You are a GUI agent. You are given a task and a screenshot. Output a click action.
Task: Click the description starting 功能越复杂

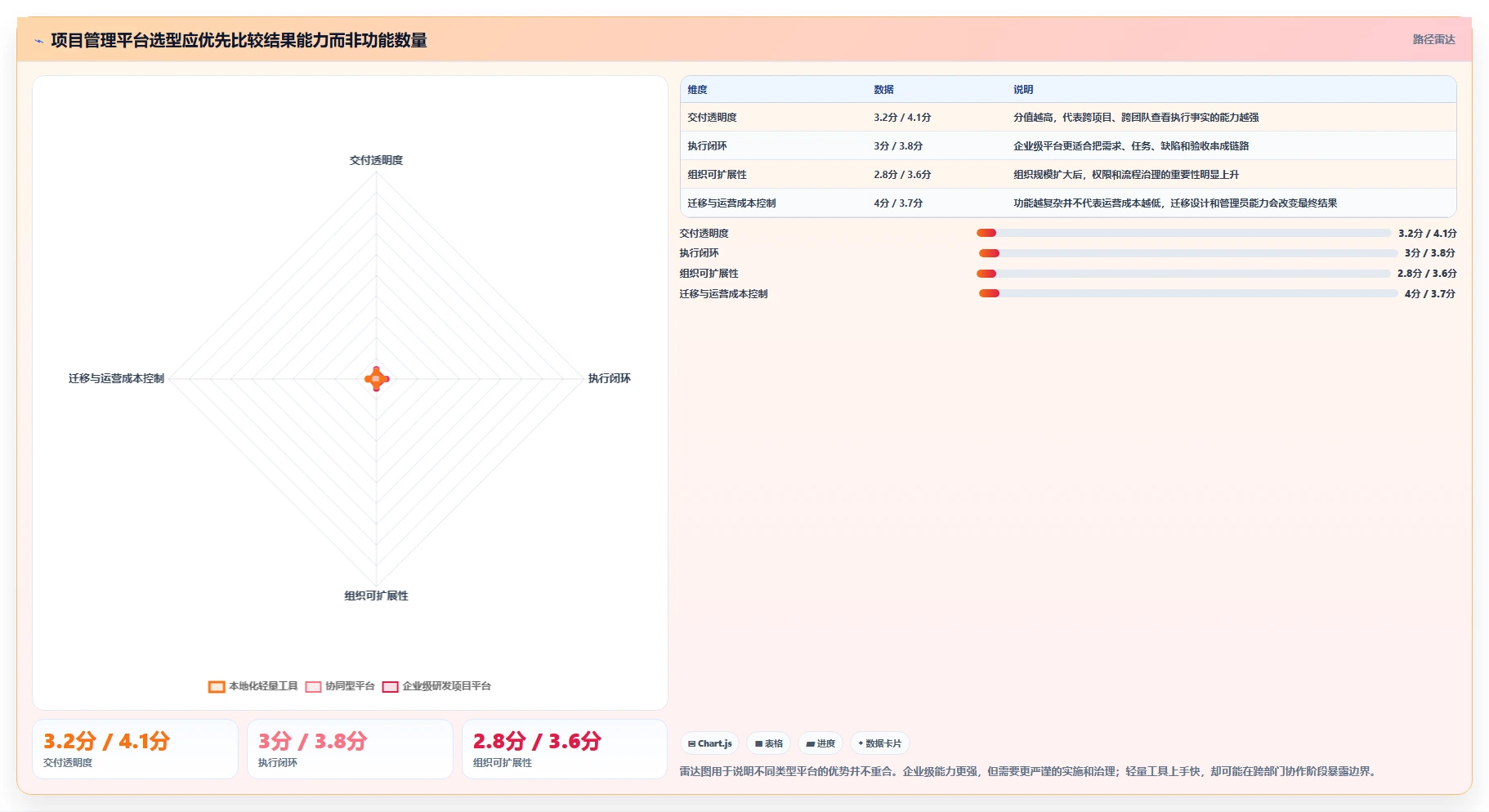pos(1175,203)
